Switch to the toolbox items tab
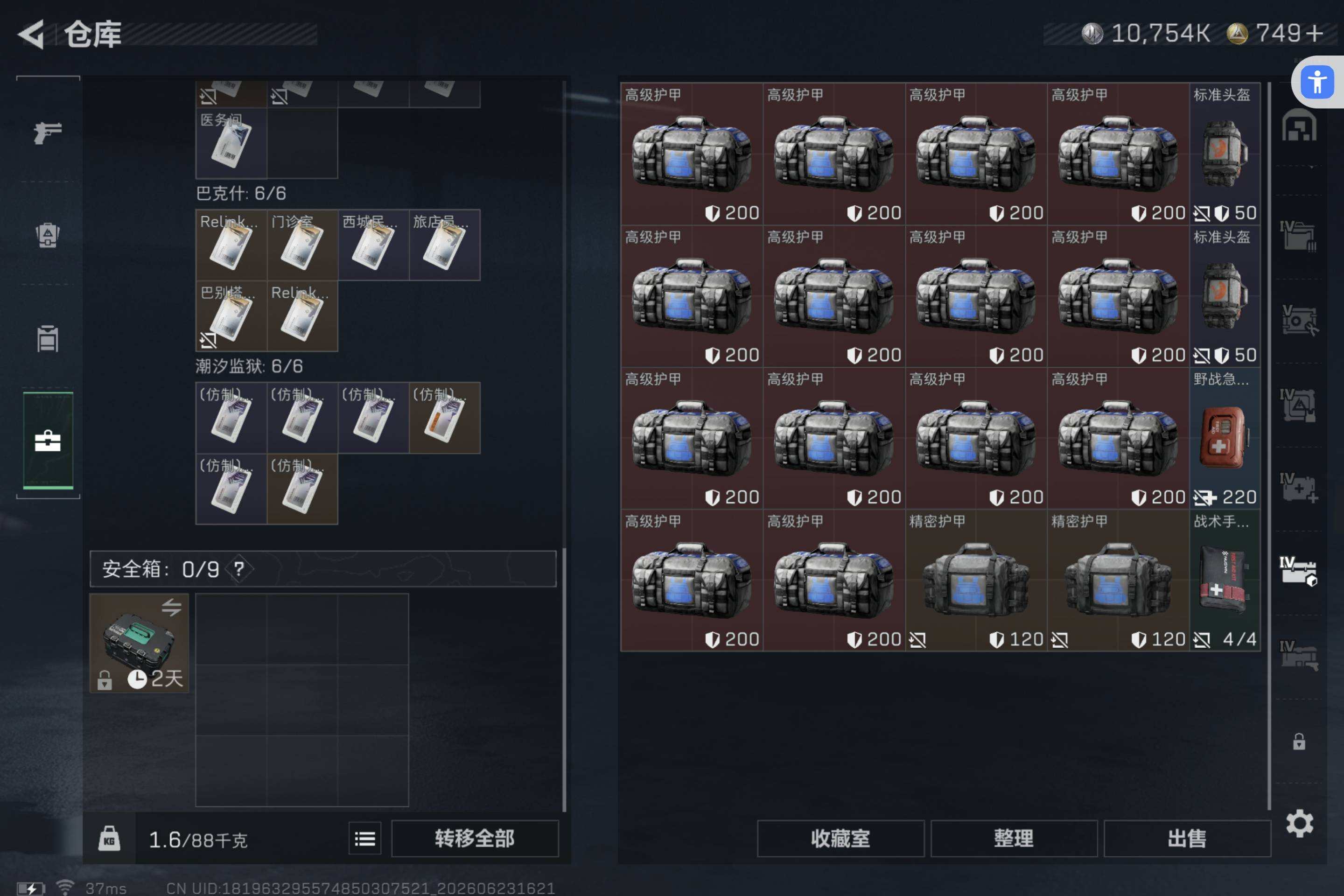Screen dimensions: 1344x896 pos(48,441)
